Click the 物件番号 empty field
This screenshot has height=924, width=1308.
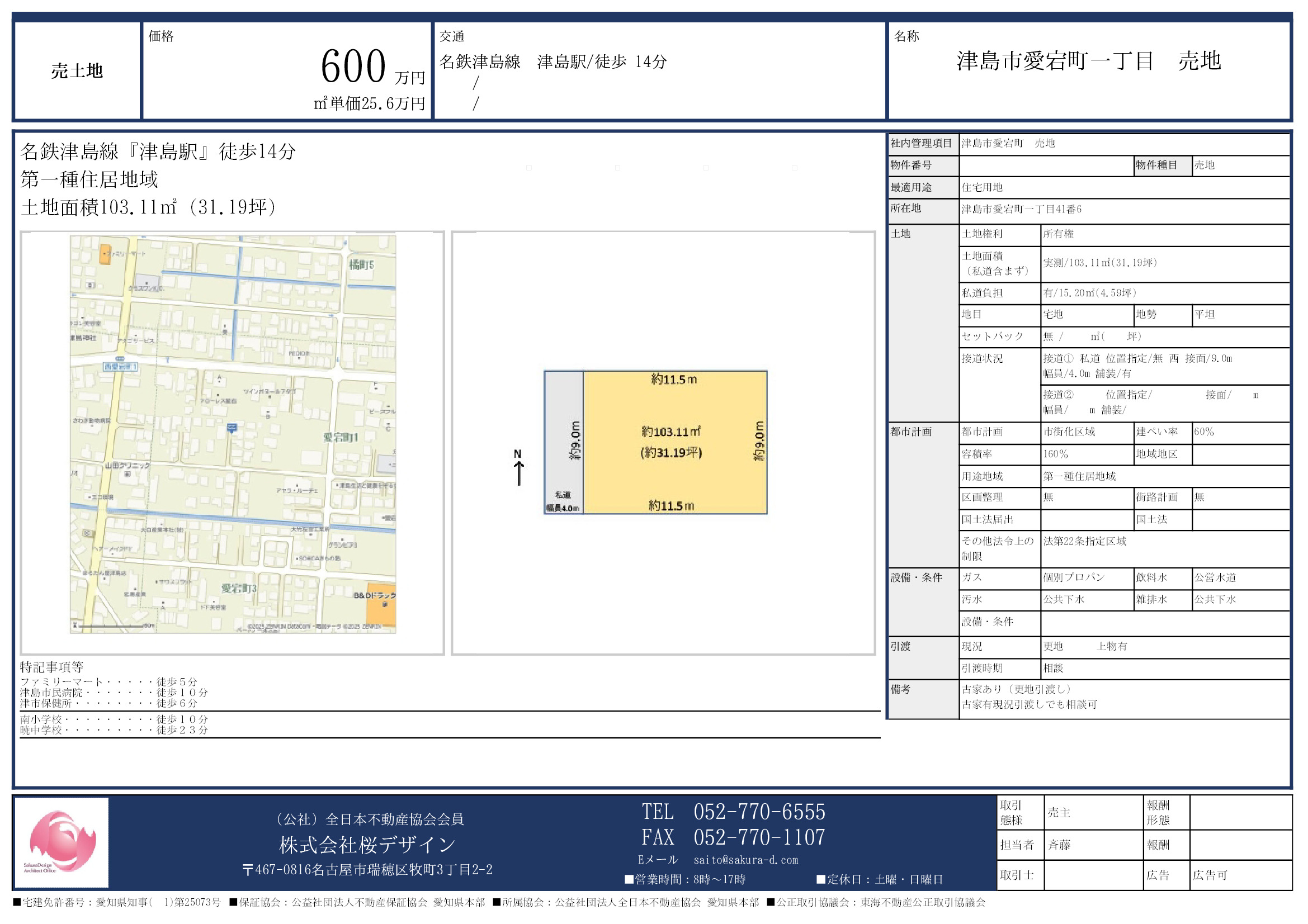[x=1046, y=165]
